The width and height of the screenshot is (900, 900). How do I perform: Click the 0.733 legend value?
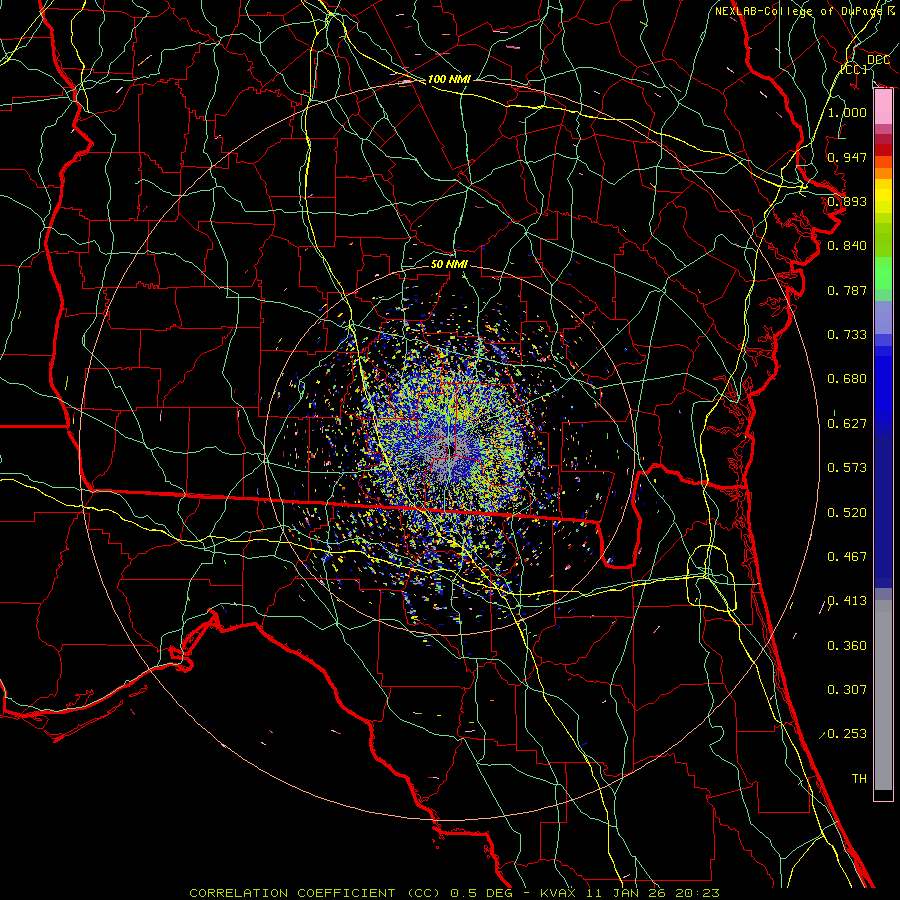click(847, 335)
